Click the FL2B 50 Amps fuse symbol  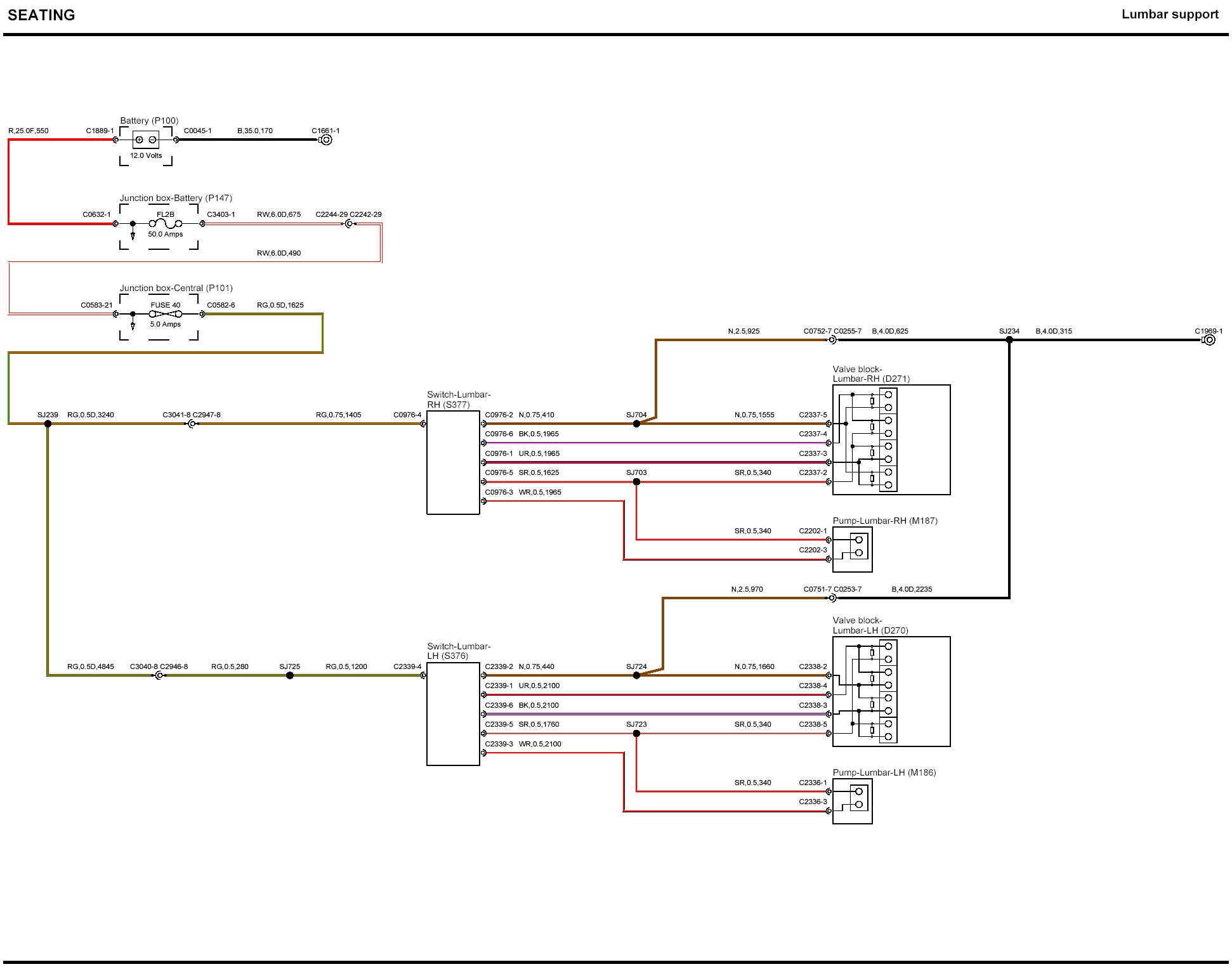(166, 224)
